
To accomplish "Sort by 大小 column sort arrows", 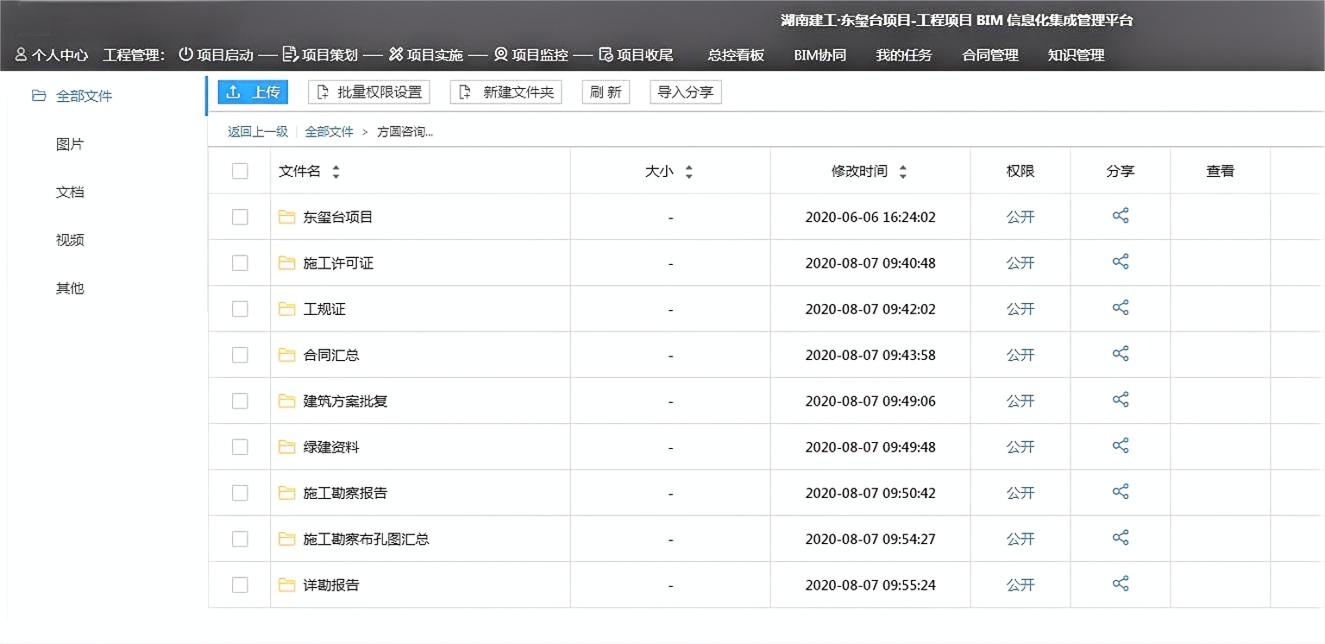I will point(689,172).
